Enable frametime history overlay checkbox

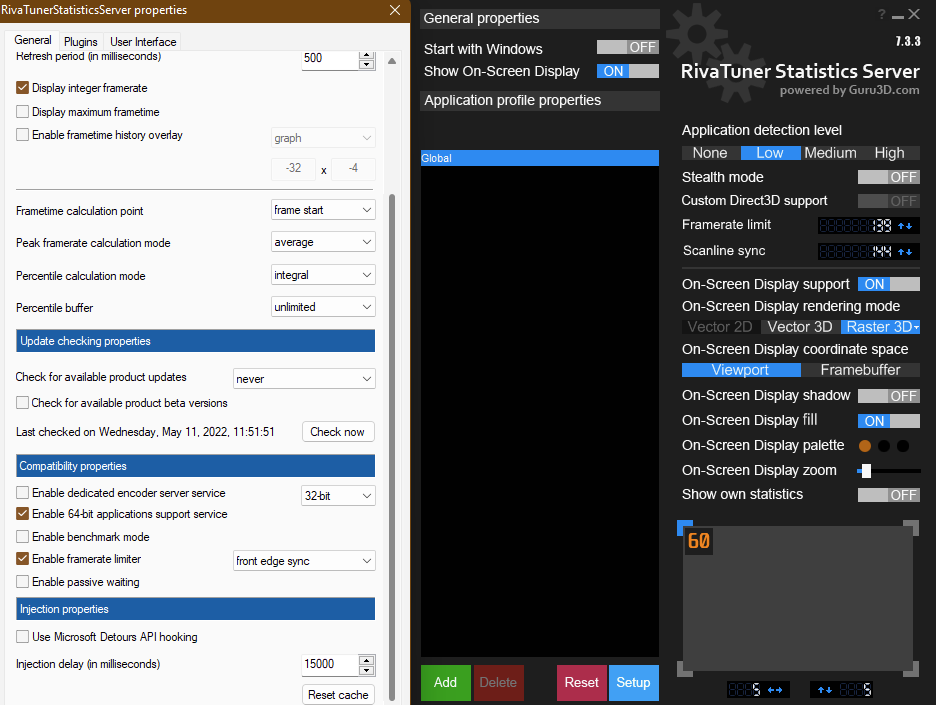pyautogui.click(x=23, y=135)
